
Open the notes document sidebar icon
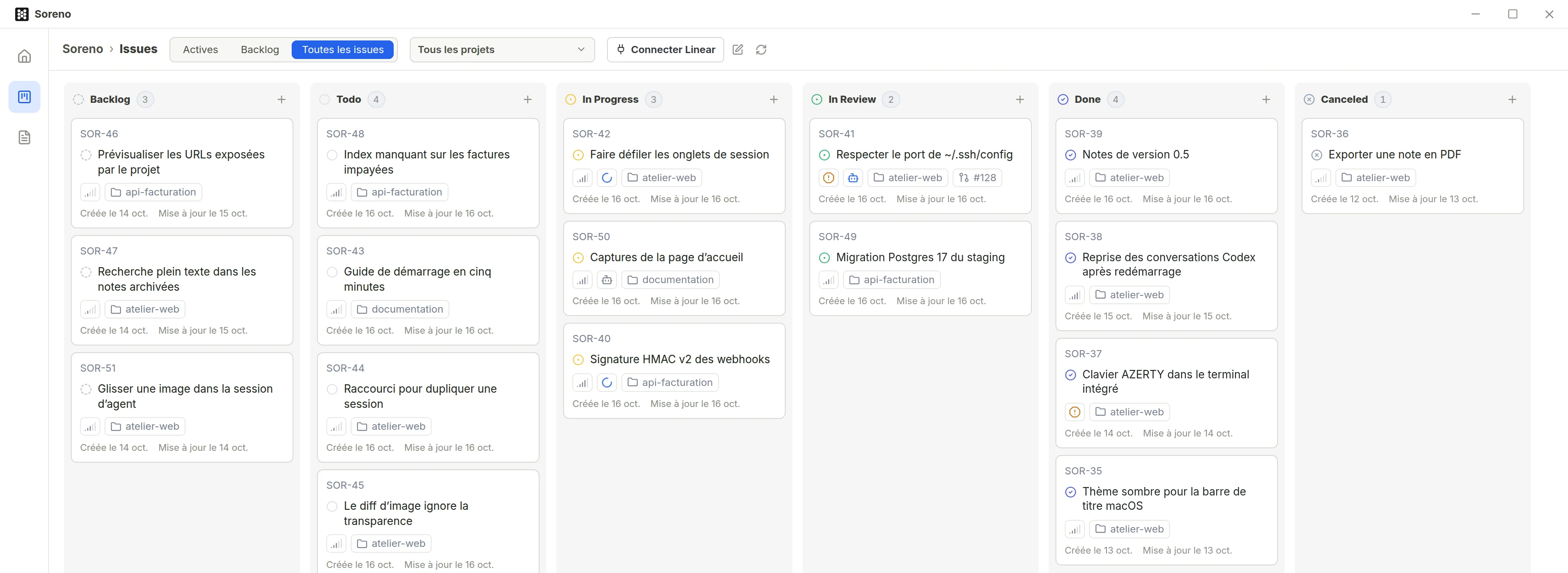click(x=24, y=137)
